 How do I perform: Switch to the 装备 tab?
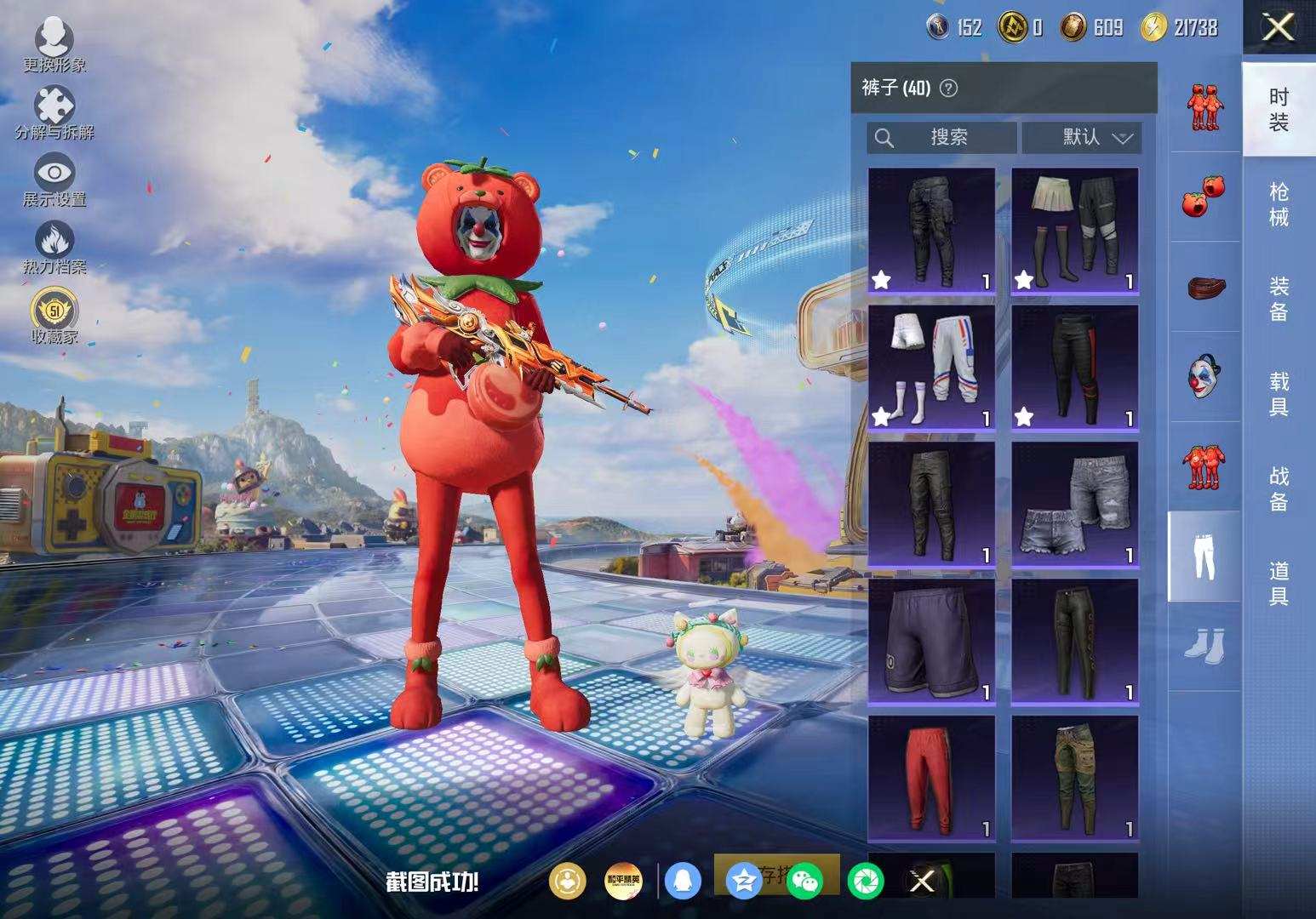point(1279,299)
